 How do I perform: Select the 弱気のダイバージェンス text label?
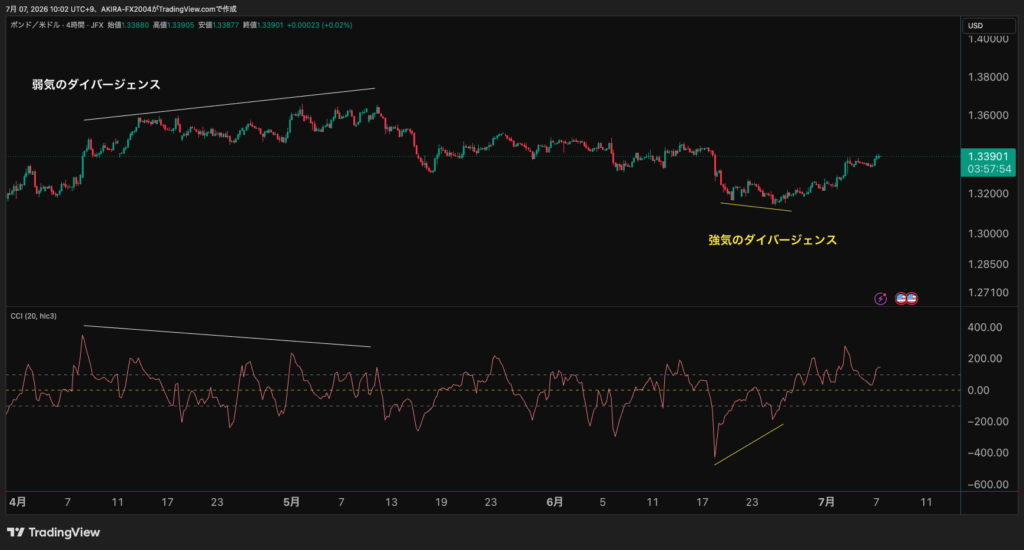click(x=96, y=84)
